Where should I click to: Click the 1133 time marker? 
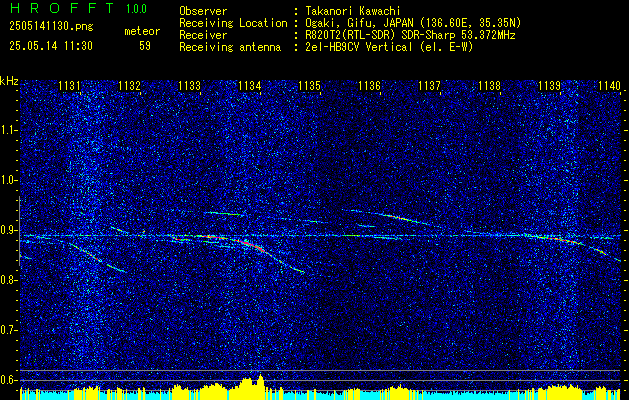tap(189, 86)
